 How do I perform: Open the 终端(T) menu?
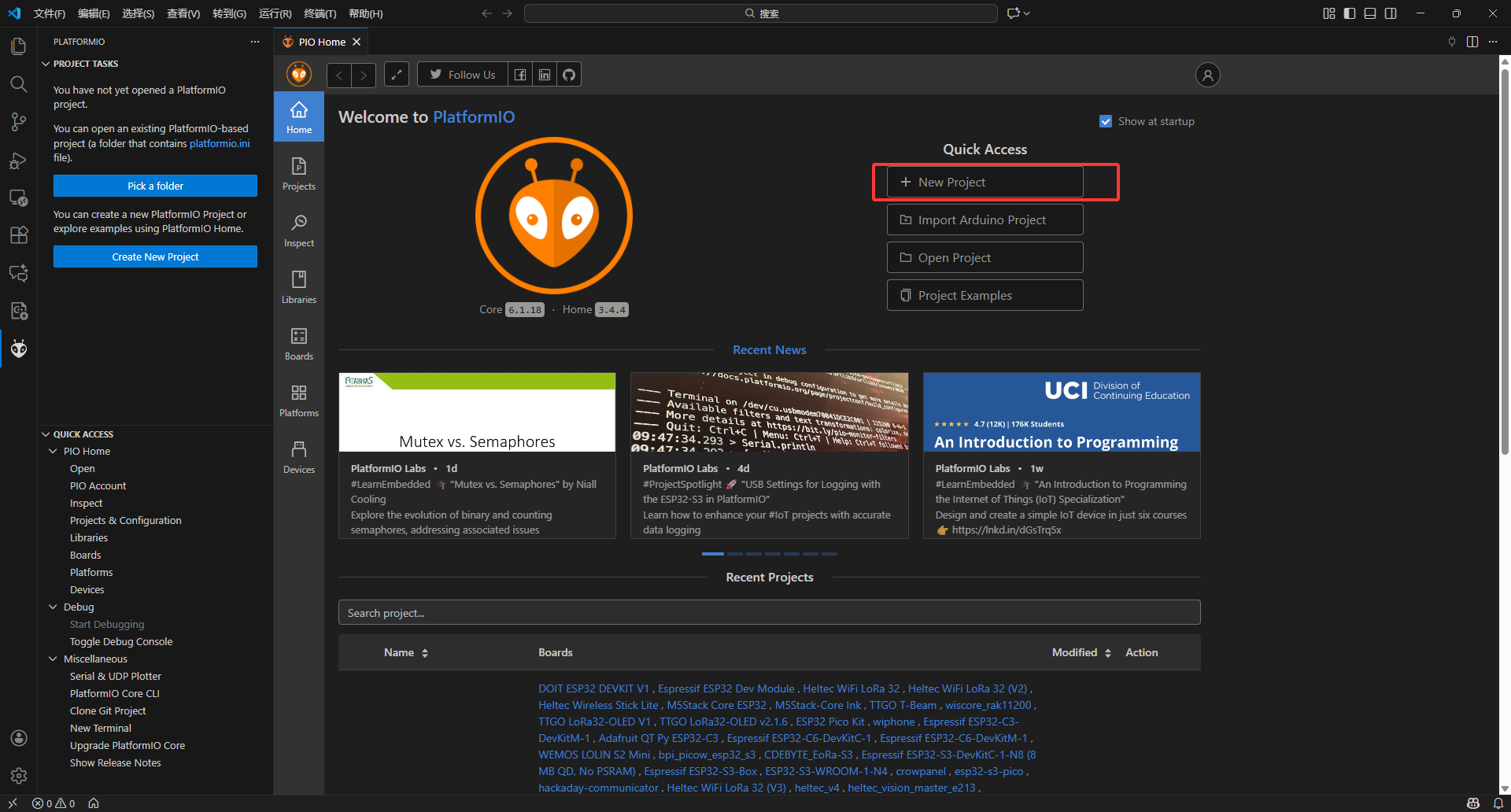point(320,13)
